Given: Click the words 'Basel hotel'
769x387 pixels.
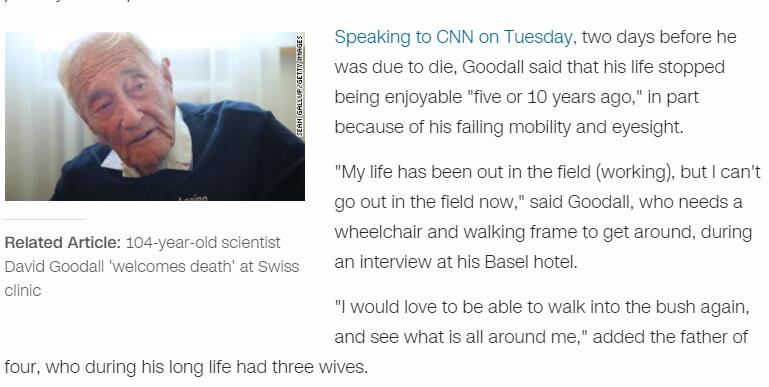Looking at the screenshot, I should 531,262.
